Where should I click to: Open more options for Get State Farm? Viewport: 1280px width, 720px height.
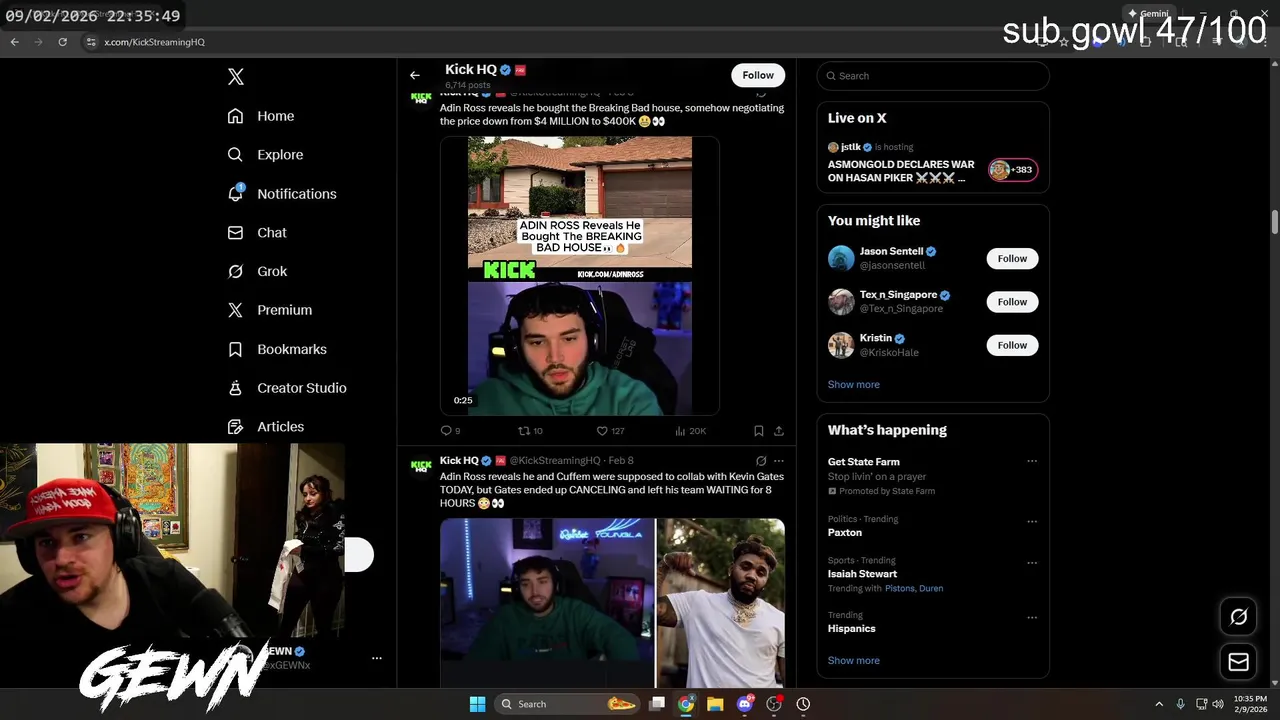(x=1032, y=462)
